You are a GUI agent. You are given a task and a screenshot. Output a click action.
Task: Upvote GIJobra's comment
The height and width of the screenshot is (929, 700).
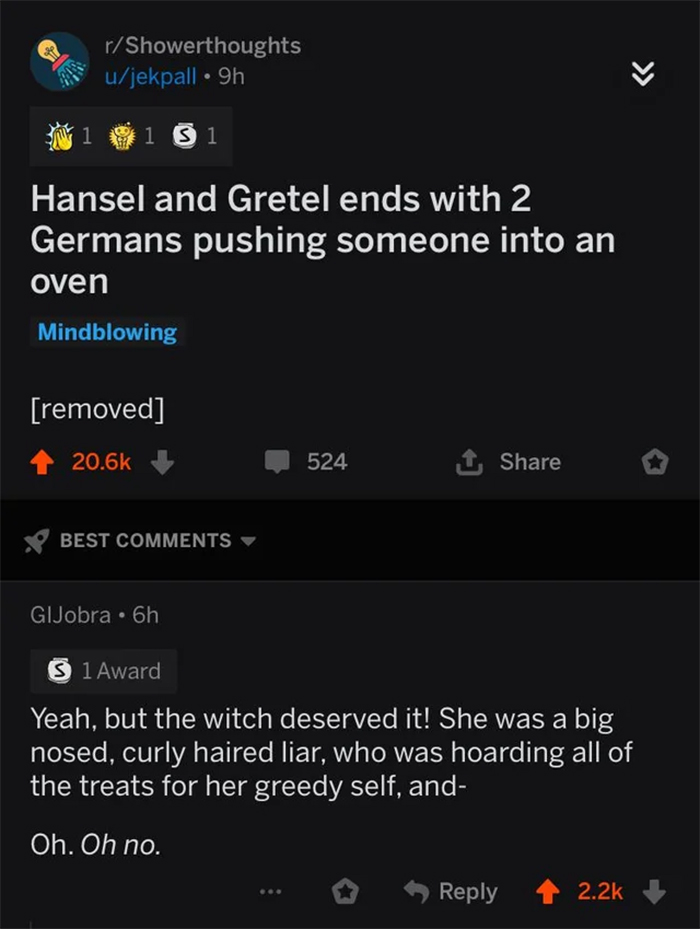546,891
